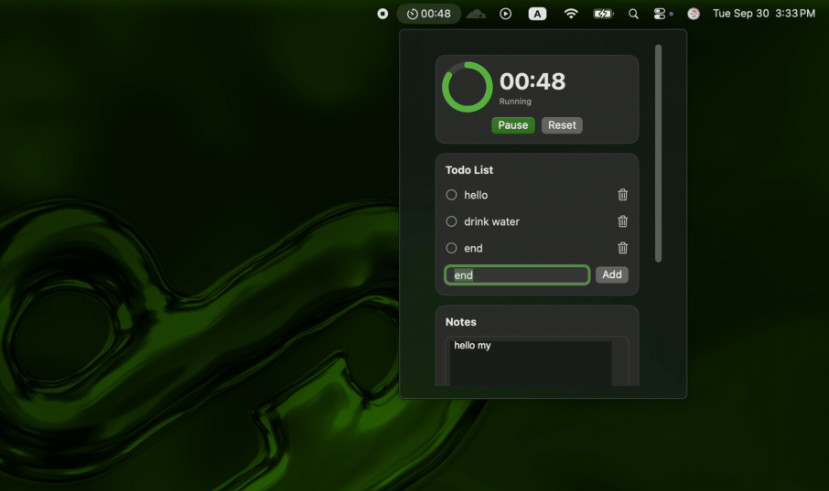Click the Notes heading

(460, 322)
